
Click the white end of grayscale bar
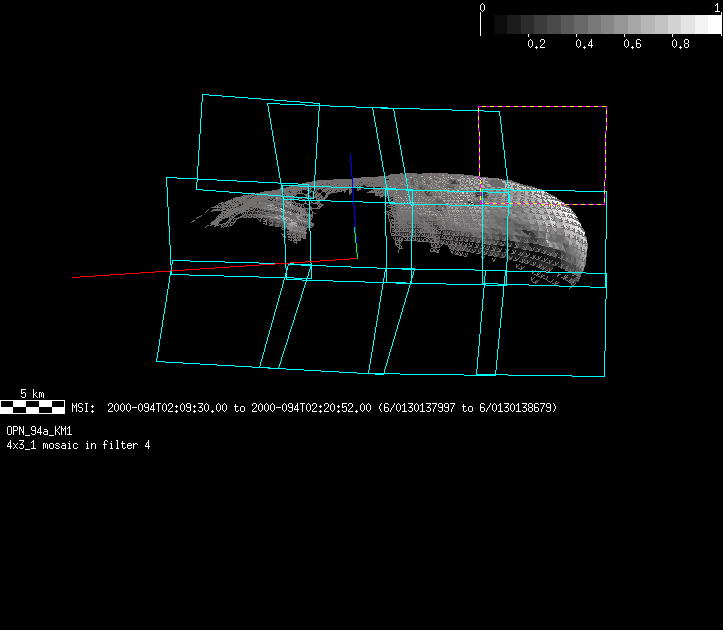coord(712,25)
